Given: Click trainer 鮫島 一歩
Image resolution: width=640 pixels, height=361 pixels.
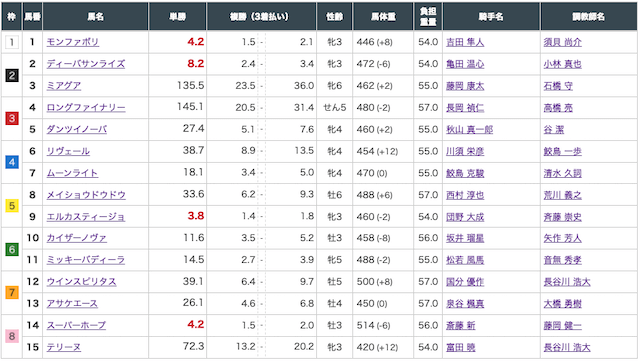Looking at the screenshot, I should [562, 152].
